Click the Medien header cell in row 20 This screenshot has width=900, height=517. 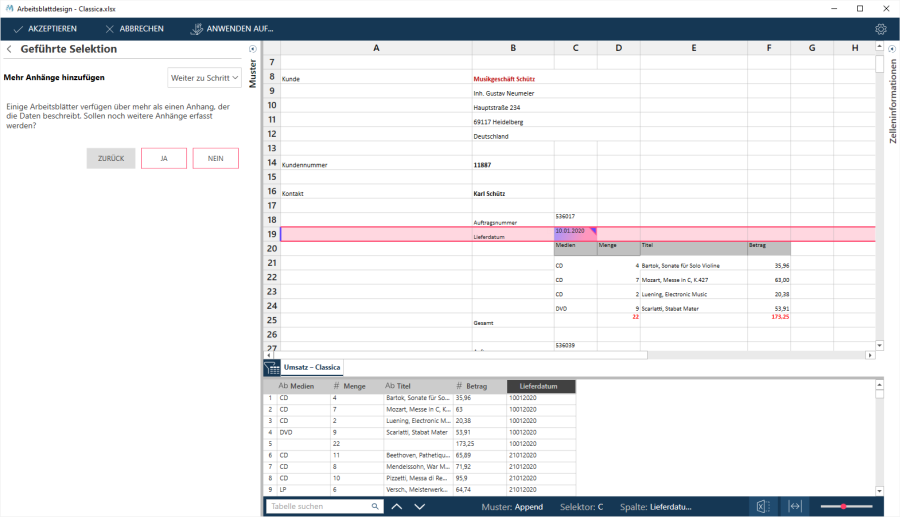575,248
